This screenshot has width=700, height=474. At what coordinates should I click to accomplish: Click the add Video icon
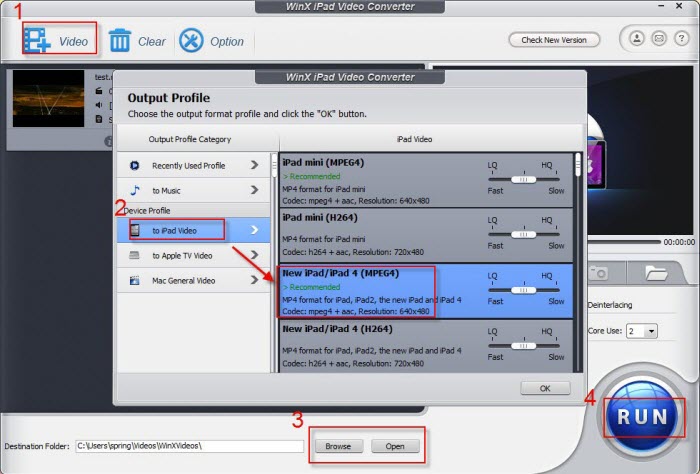(37, 41)
